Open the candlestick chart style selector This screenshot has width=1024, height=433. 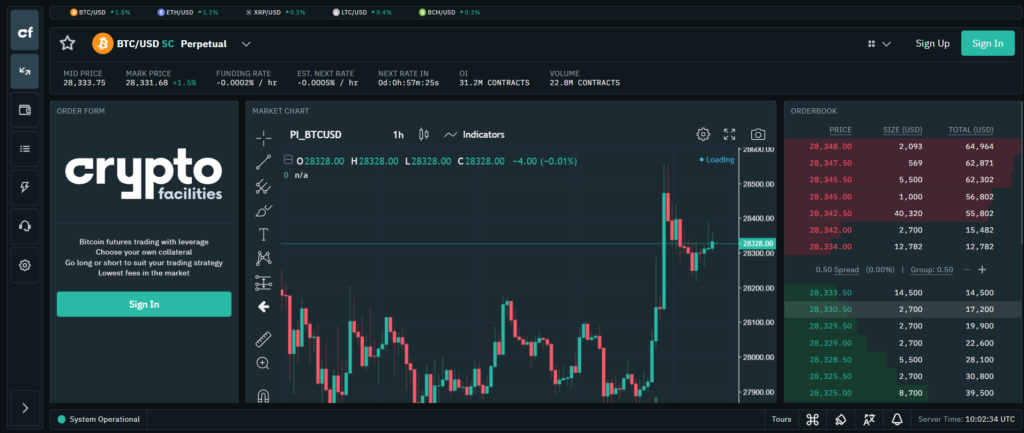coord(423,135)
